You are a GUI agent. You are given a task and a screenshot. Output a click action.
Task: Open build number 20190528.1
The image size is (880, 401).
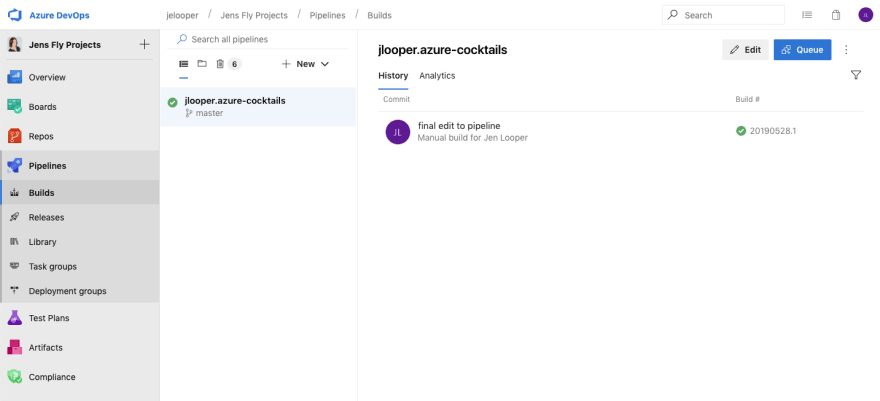click(x=773, y=131)
